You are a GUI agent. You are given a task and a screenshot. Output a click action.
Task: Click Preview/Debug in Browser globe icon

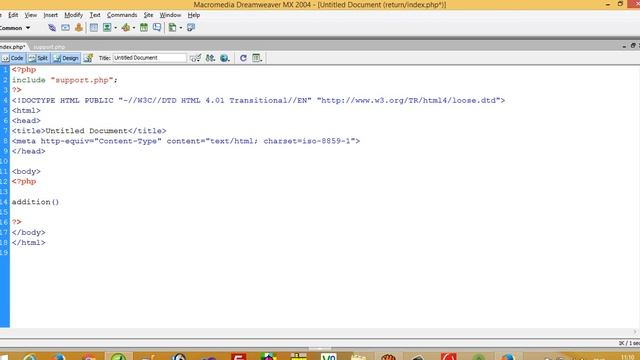coord(224,58)
